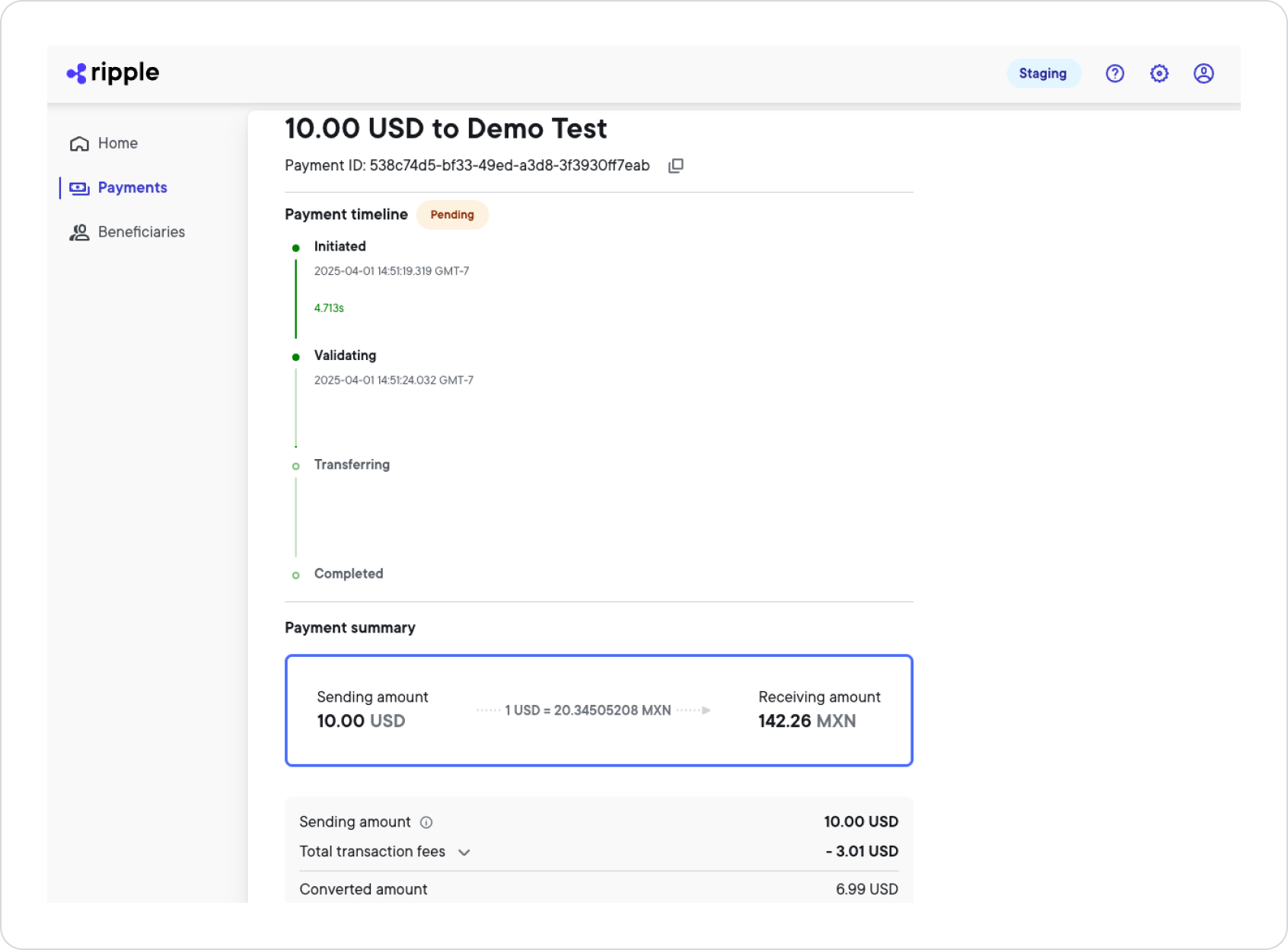Toggle the Transferring step indicator circle

(296, 465)
